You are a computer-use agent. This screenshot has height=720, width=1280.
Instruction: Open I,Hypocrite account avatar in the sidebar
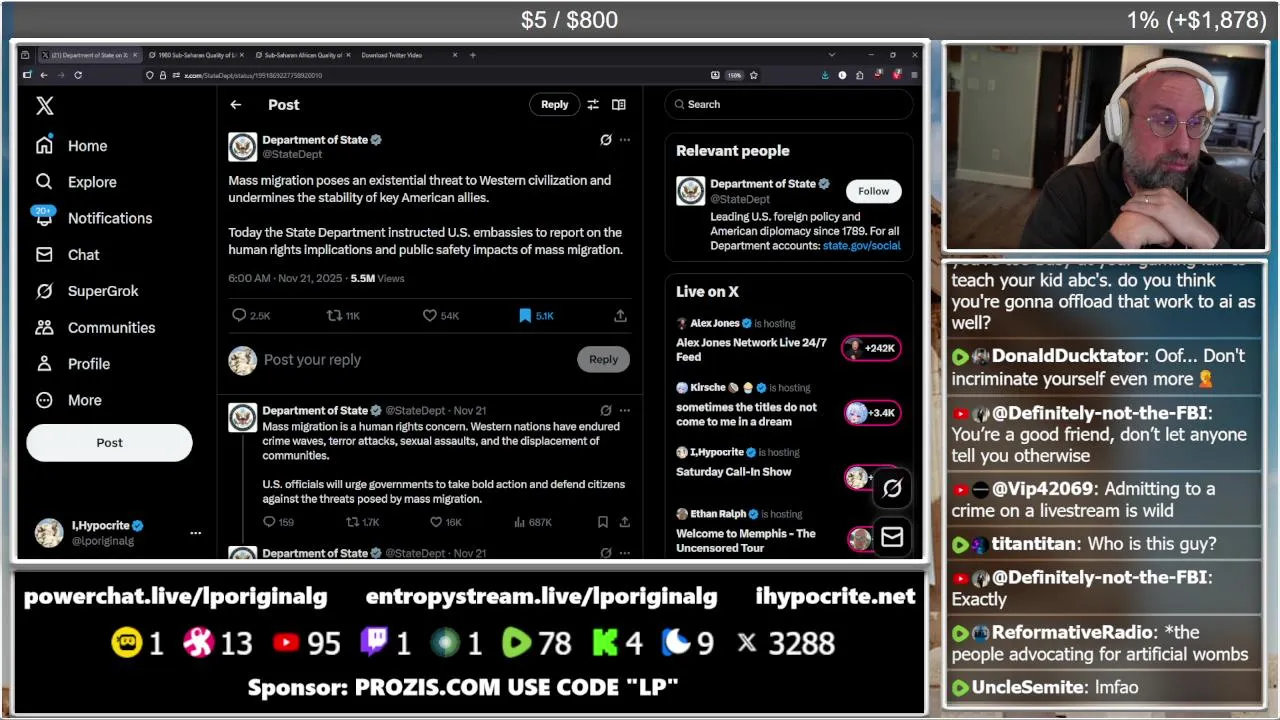click(x=49, y=533)
